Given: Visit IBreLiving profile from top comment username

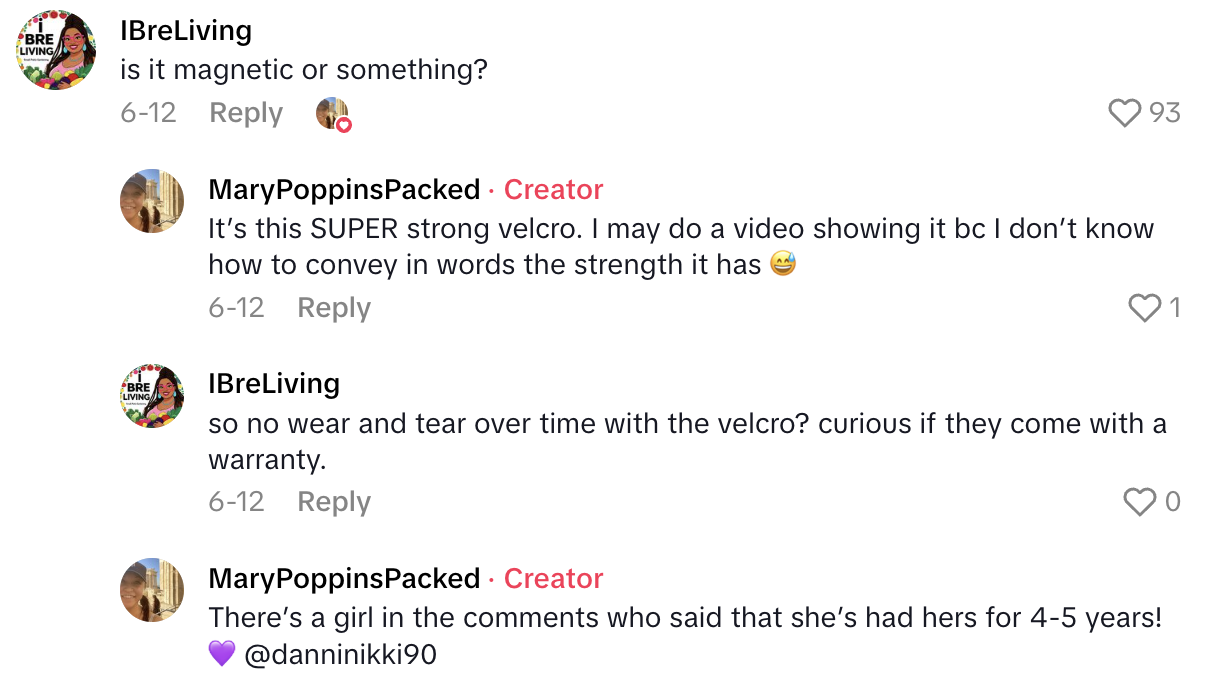Looking at the screenshot, I should [186, 30].
